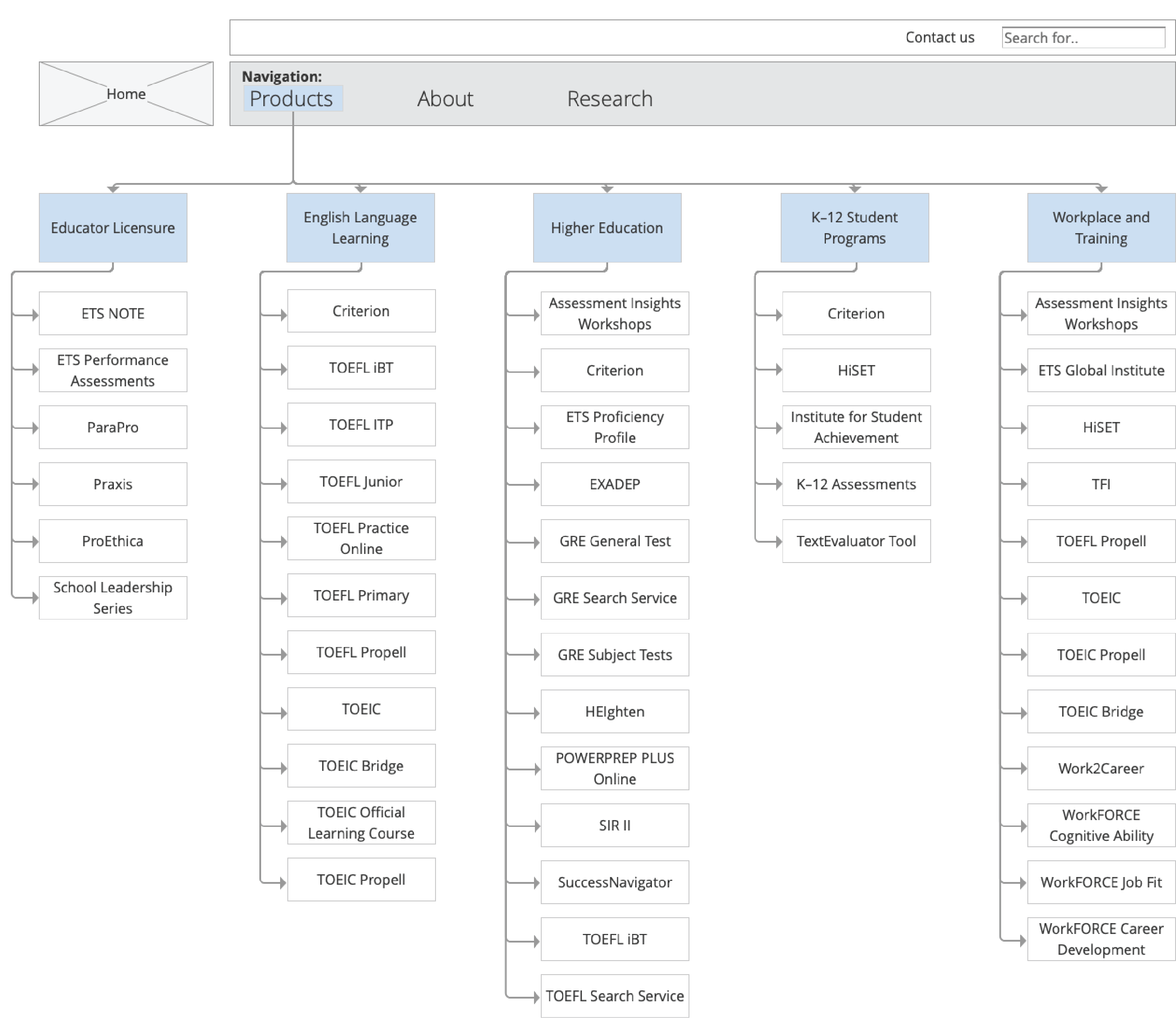Focus the Search for.. input field

[1083, 38]
